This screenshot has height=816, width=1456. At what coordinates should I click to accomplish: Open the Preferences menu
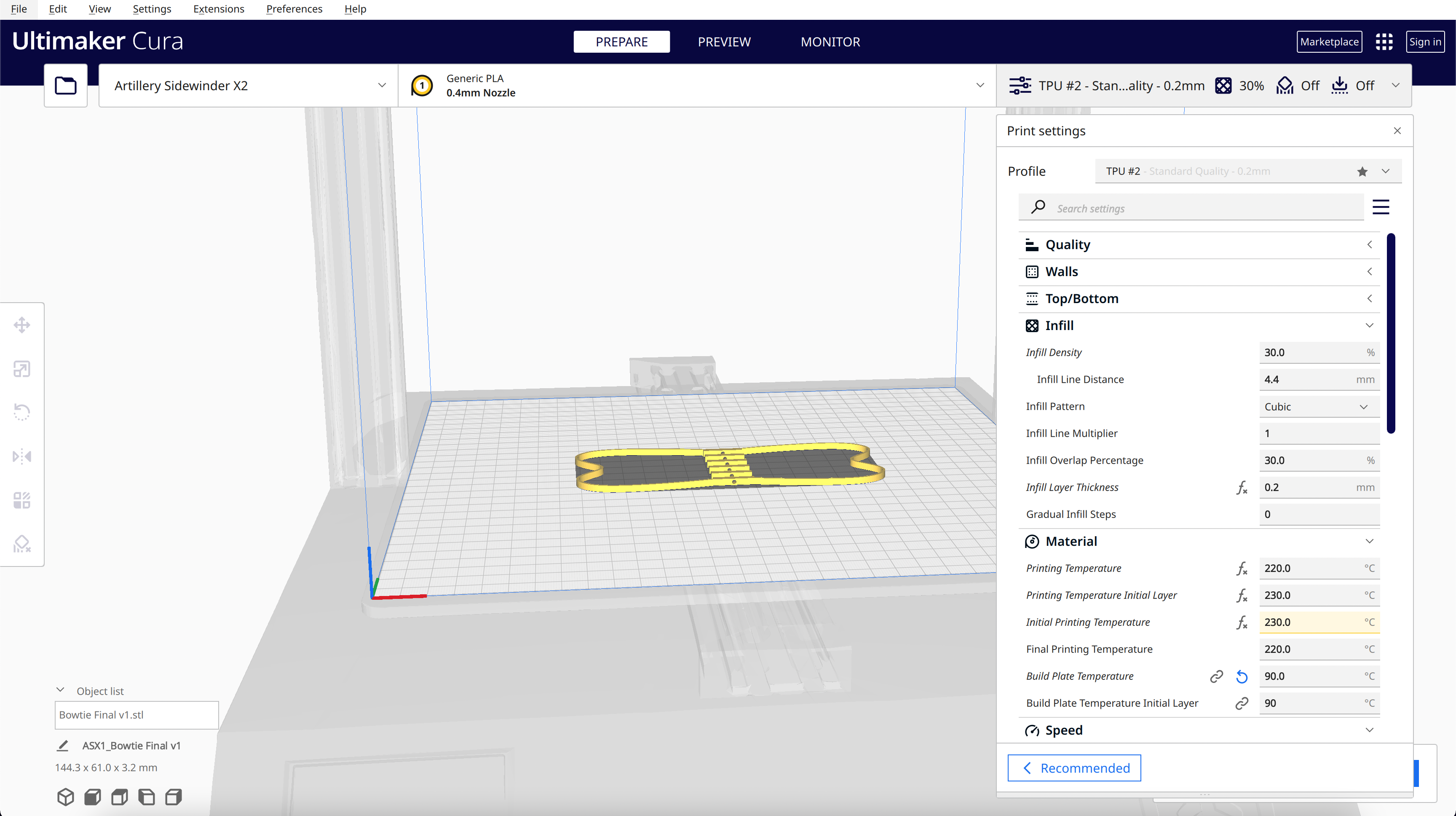click(x=294, y=9)
